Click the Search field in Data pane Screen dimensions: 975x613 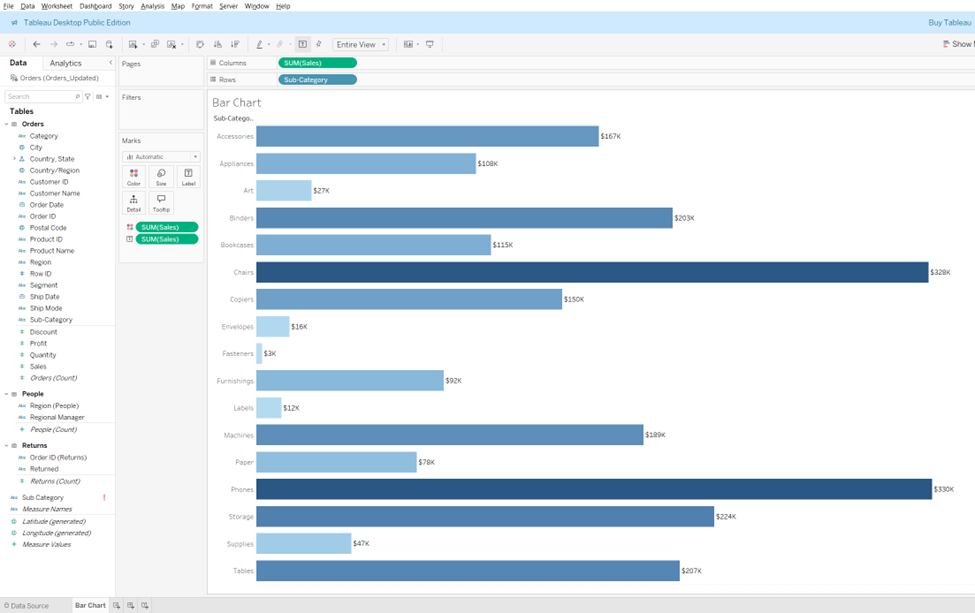pos(43,96)
